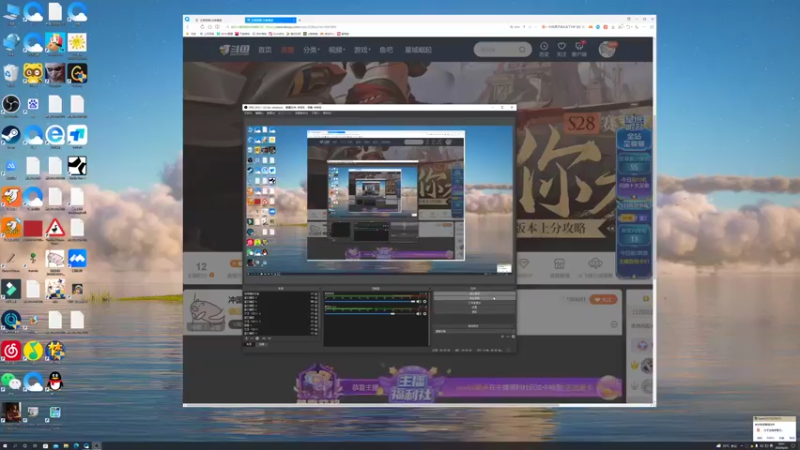
Task: Click the top button in OBS Controls dock
Action: pyautogui.click(x=474, y=294)
